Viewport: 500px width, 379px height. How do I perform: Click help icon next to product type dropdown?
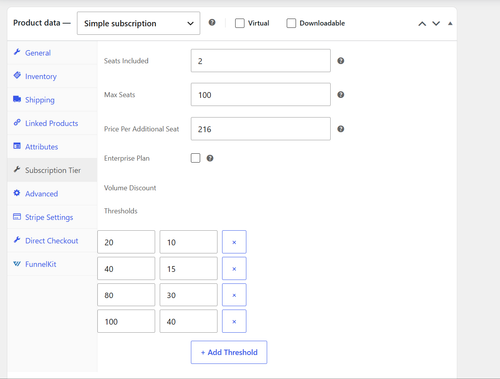212,23
